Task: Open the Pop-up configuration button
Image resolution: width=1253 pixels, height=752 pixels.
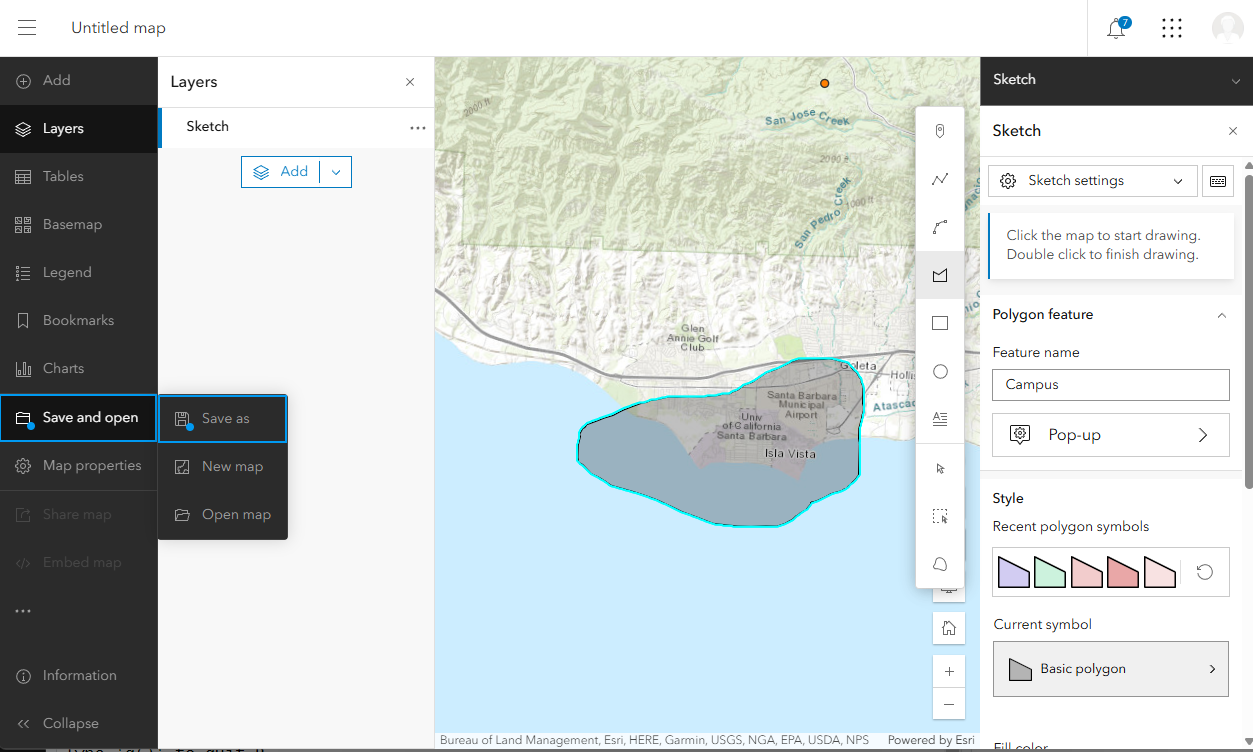Action: pos(1110,435)
